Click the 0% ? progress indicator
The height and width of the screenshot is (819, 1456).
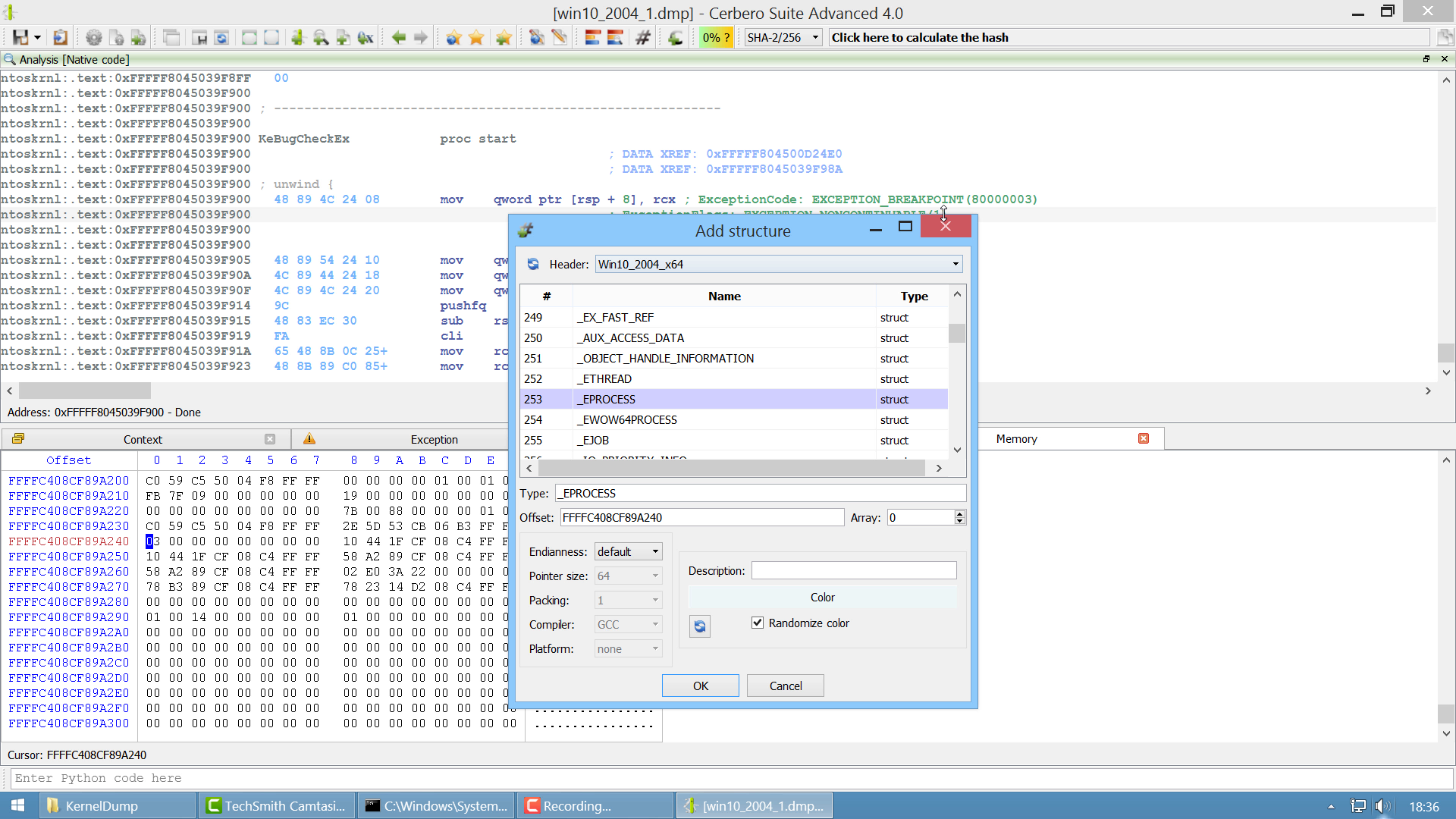point(716,37)
